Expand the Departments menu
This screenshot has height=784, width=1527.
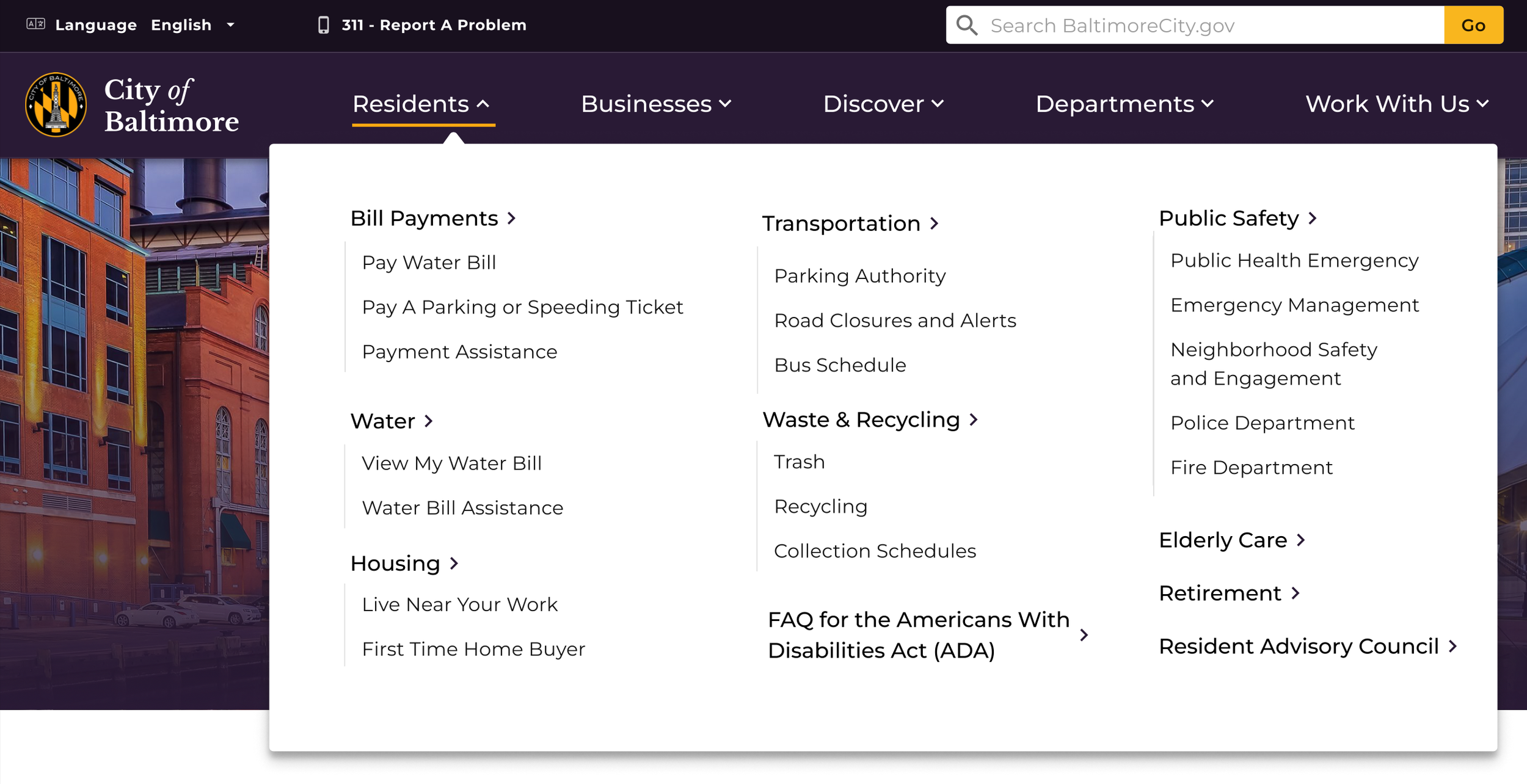(x=1124, y=104)
